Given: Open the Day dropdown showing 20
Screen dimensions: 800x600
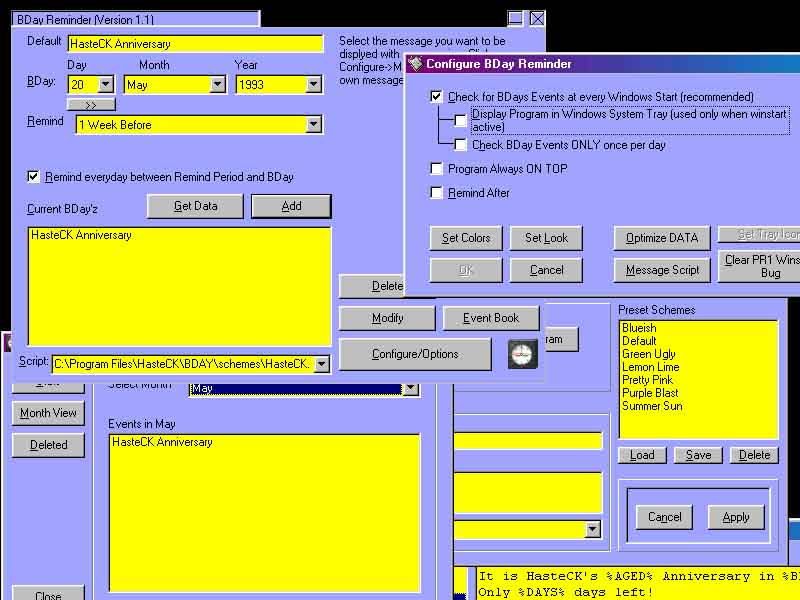Looking at the screenshot, I should [106, 84].
